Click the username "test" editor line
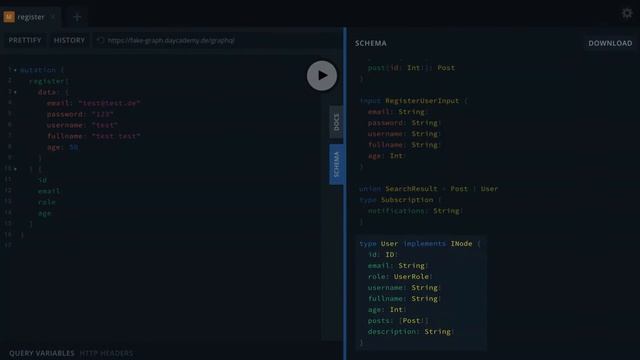Screen dimensions: 640x360 tap(82, 125)
